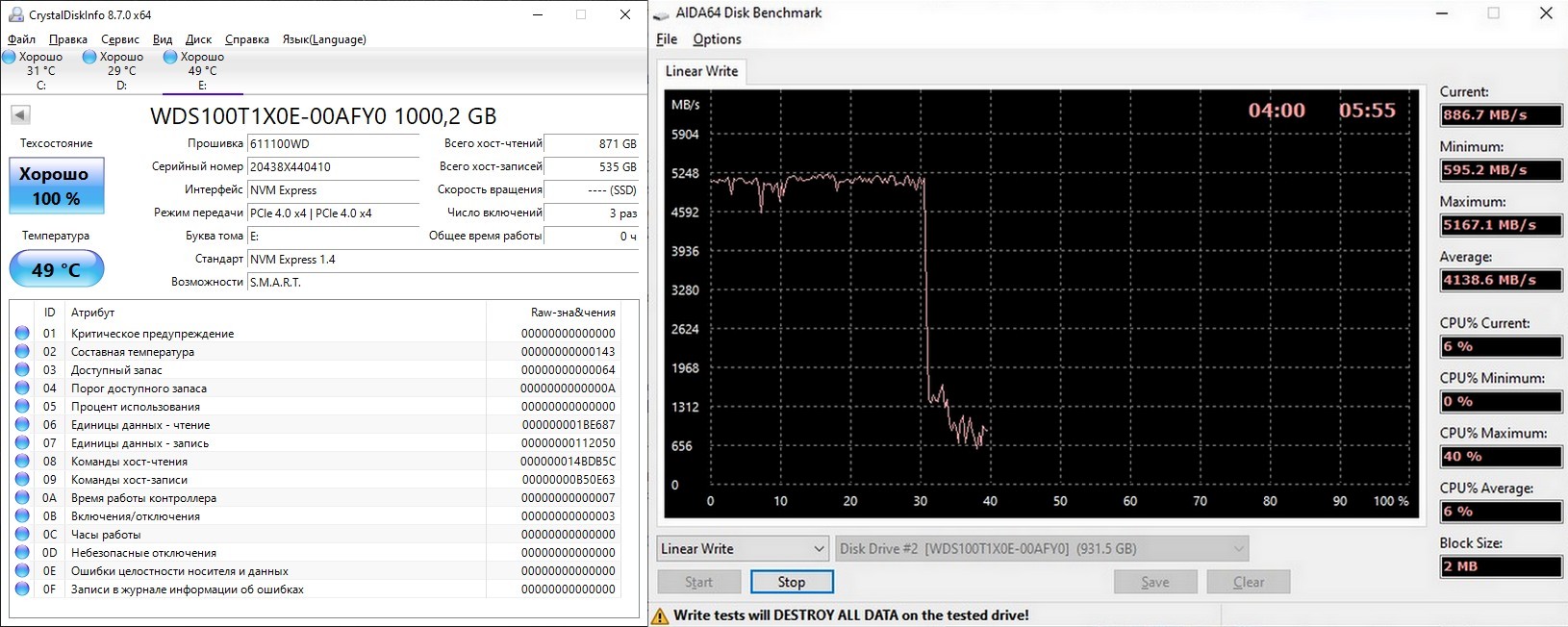Click status orb for attribute 04 Порог доступного запаса

[x=22, y=388]
